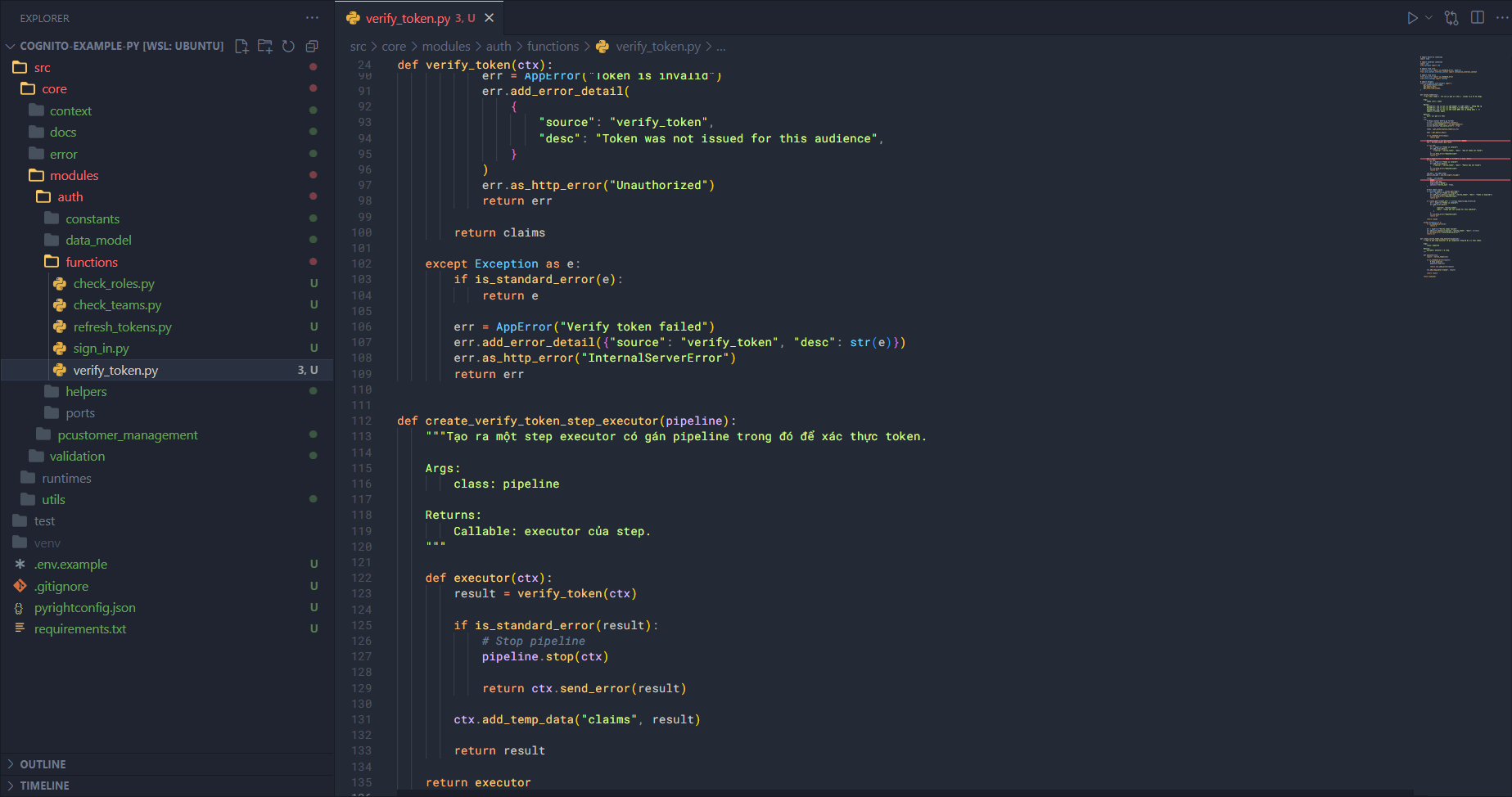Viewport: 1512px width, 797px height.
Task: Split the editor to the right
Action: (1478, 18)
